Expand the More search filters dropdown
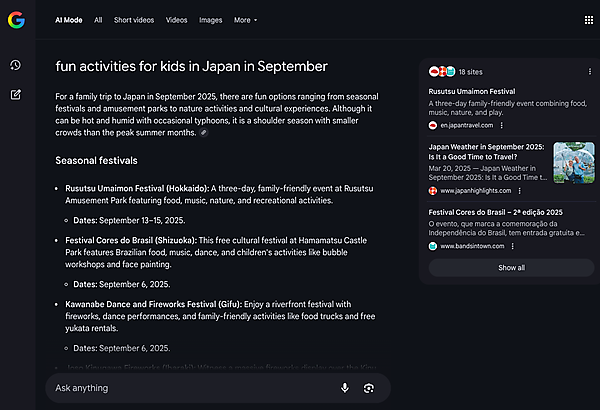The width and height of the screenshot is (600, 410). (245, 20)
